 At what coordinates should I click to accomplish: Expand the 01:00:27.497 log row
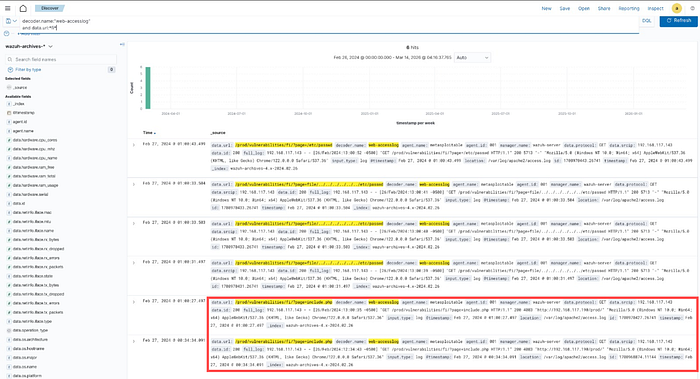point(133,302)
